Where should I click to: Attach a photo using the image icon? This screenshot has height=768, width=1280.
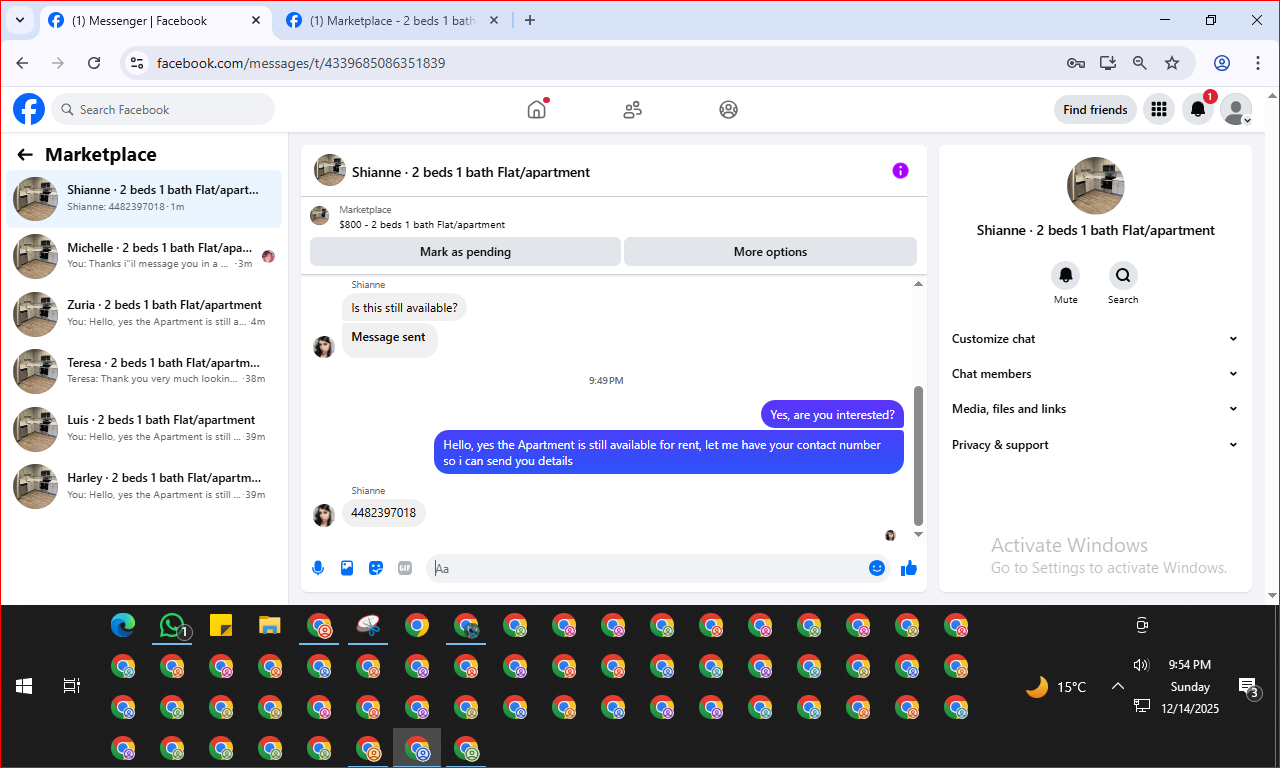pyautogui.click(x=347, y=568)
